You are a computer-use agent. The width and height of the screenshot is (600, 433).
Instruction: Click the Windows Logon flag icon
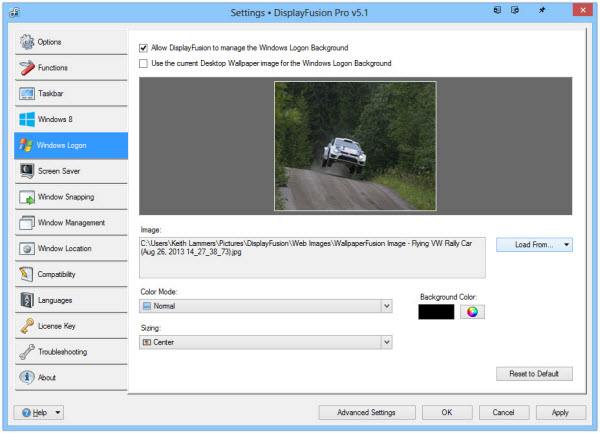click(26, 145)
